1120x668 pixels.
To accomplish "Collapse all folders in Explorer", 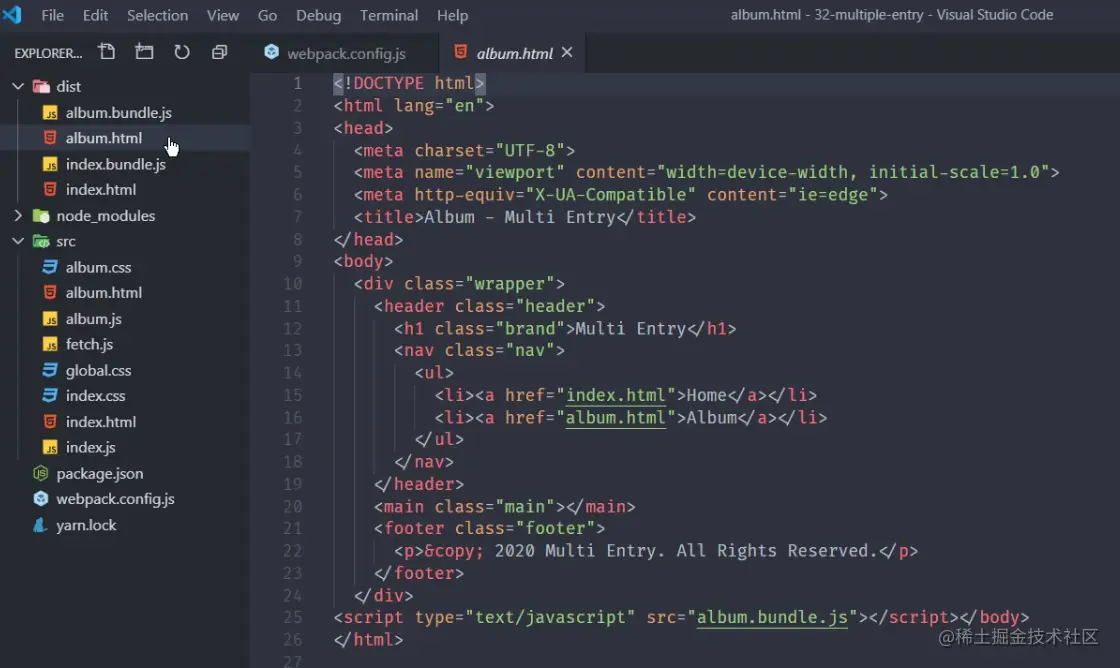I will [219, 51].
